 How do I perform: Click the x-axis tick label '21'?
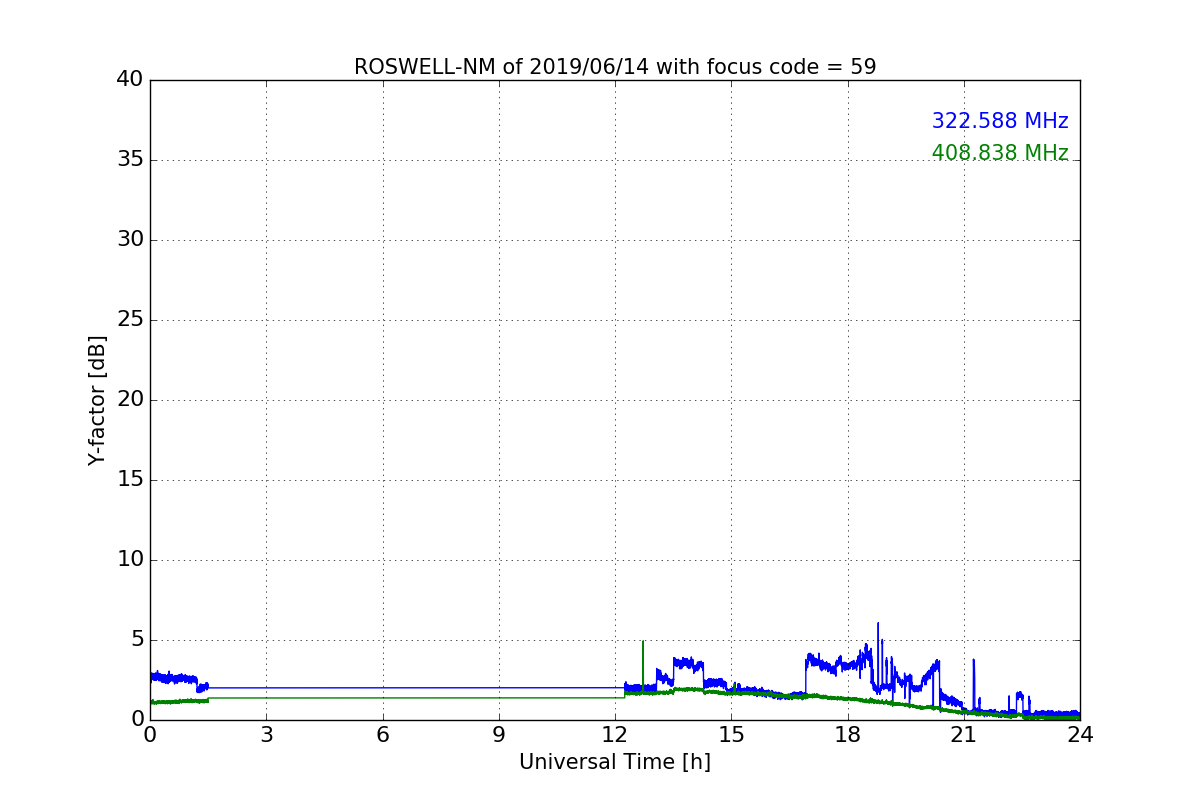point(964,735)
